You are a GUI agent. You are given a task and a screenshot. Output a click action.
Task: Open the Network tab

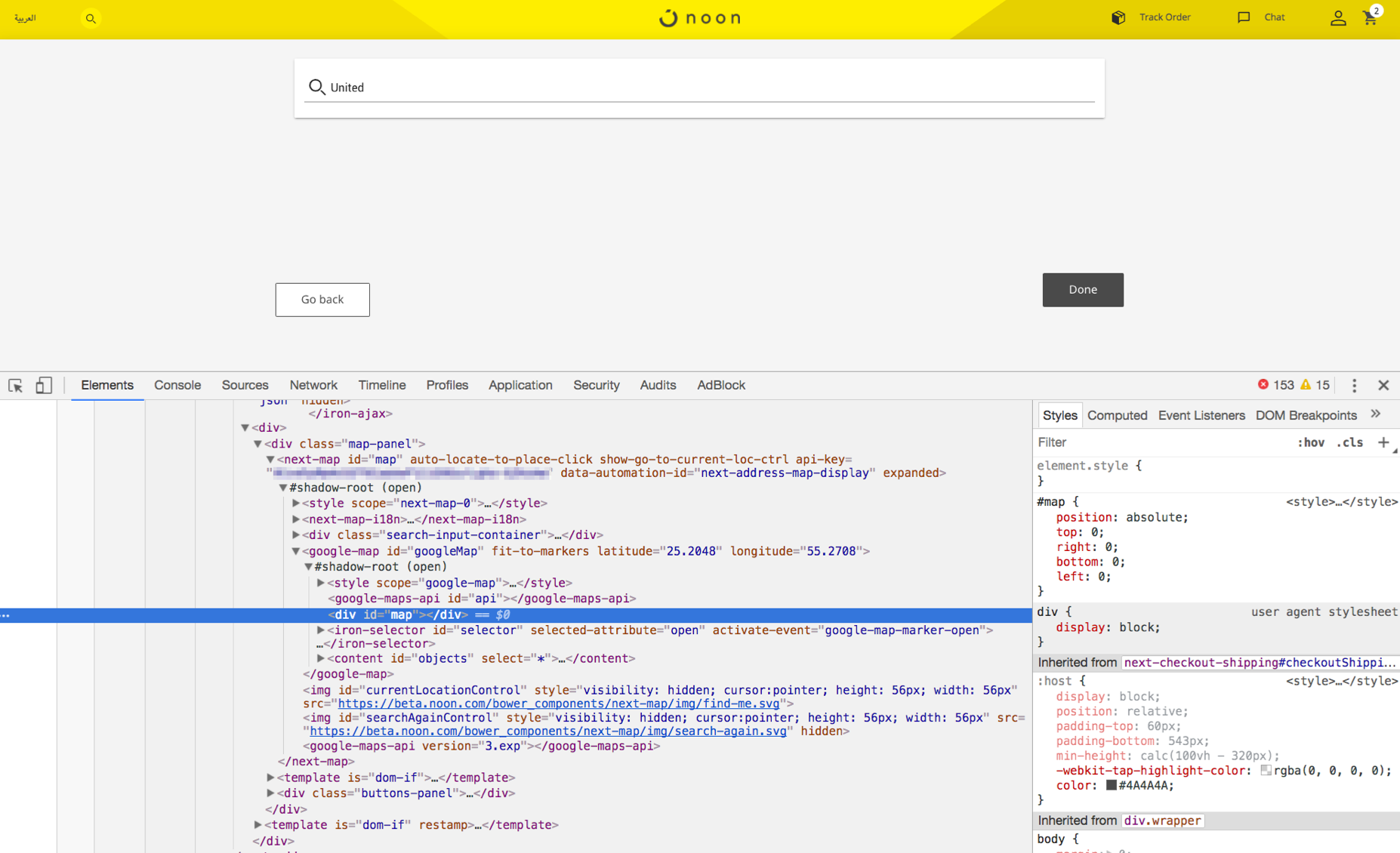pyautogui.click(x=313, y=385)
